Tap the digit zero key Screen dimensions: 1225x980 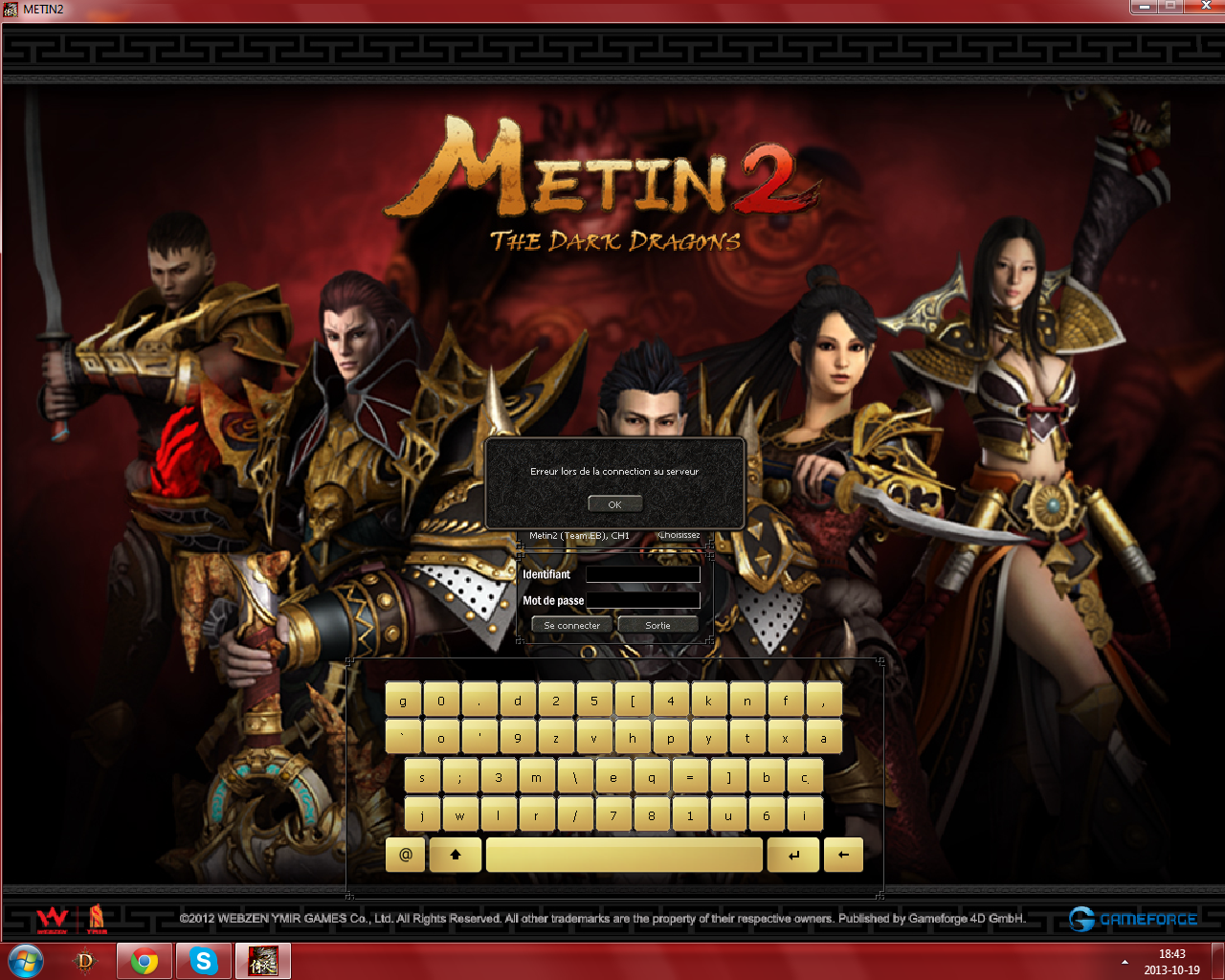[x=441, y=700]
